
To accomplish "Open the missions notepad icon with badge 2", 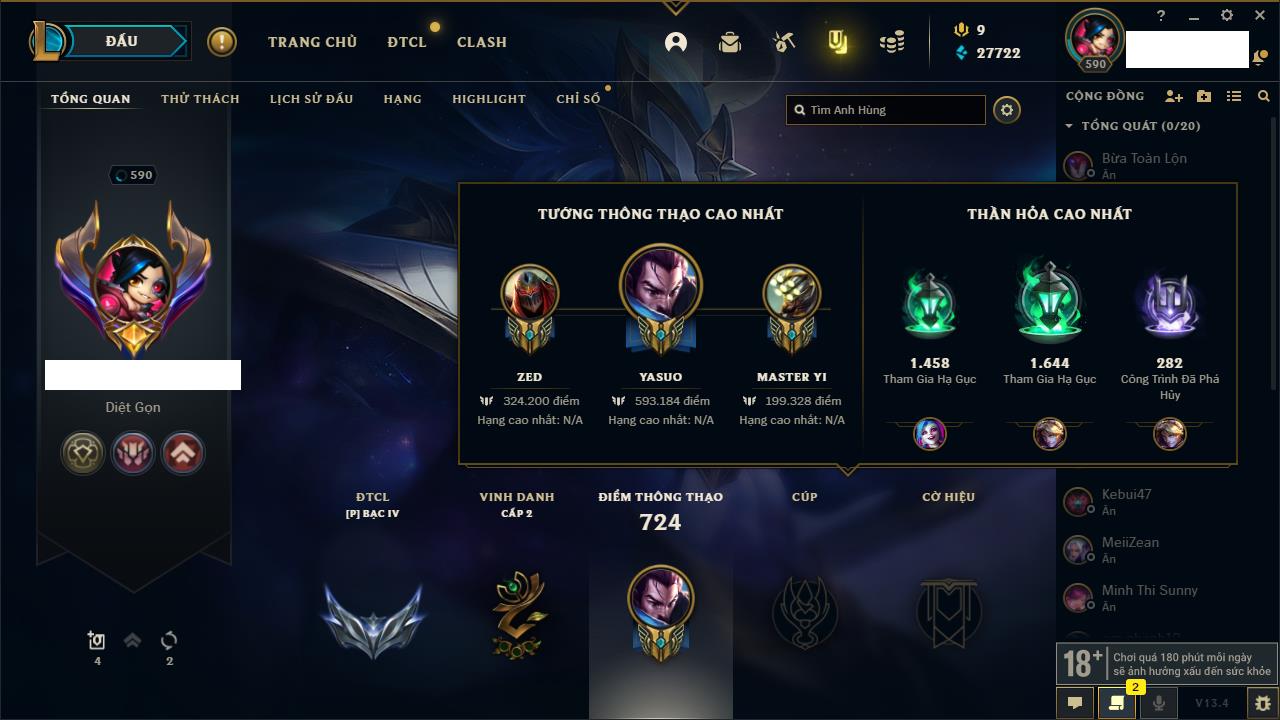I will 1116,703.
